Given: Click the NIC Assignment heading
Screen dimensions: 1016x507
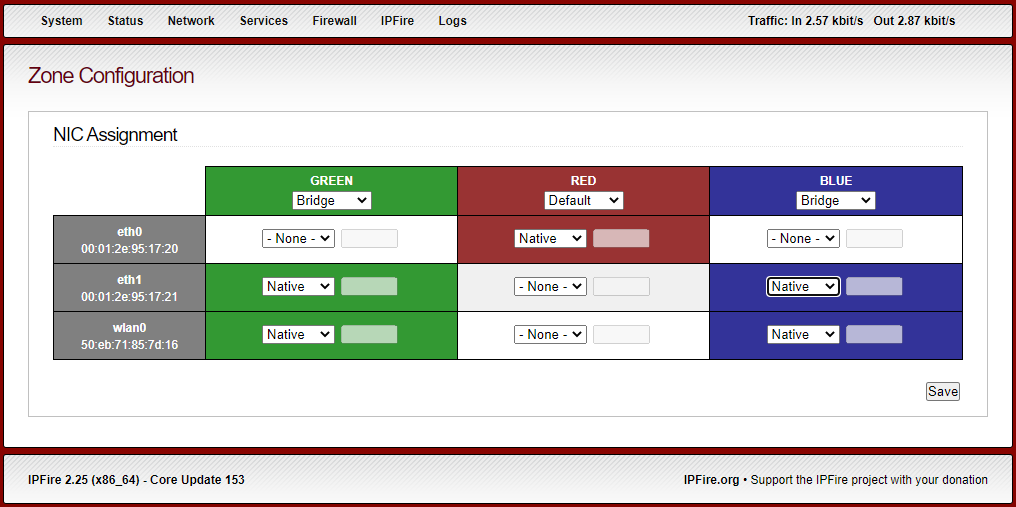Looking at the screenshot, I should pos(115,135).
